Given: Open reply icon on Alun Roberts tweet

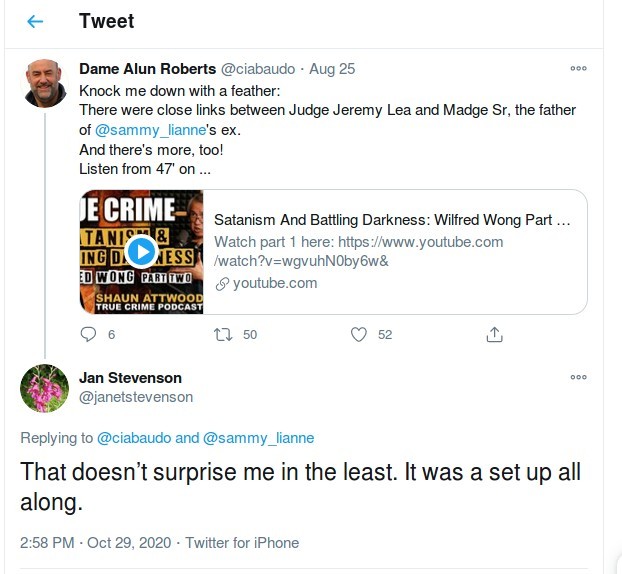Looking at the screenshot, I should pos(88,334).
